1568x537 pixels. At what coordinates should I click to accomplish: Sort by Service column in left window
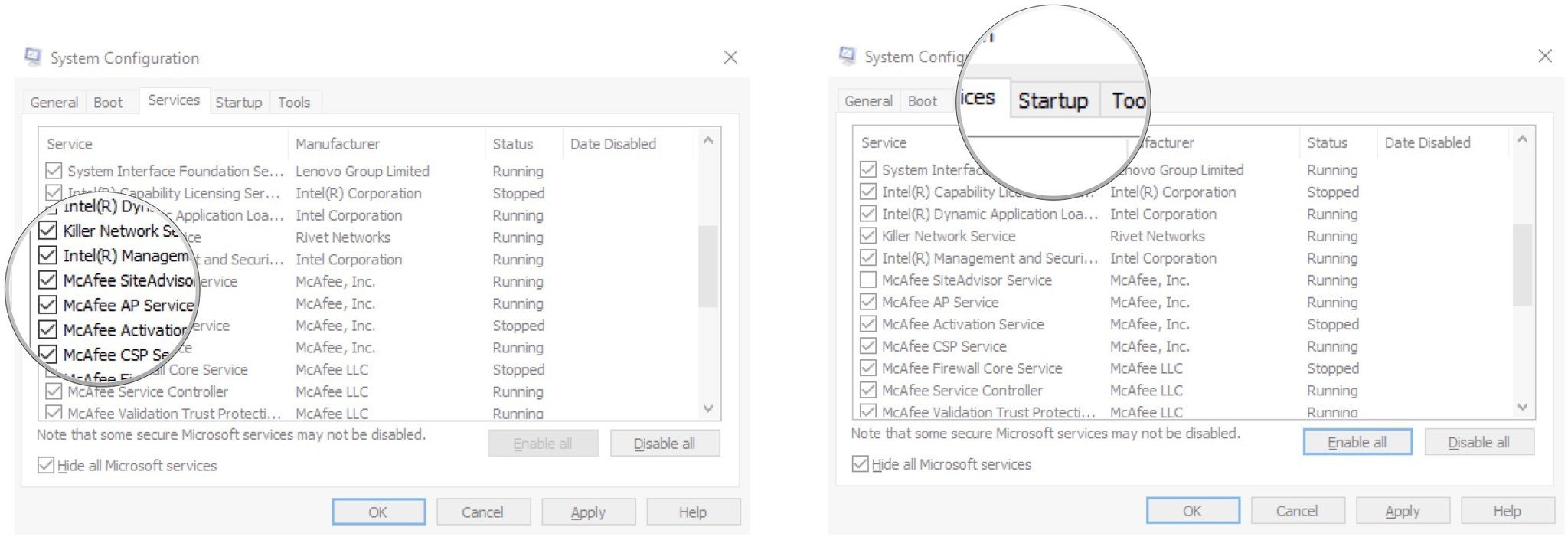click(x=164, y=143)
